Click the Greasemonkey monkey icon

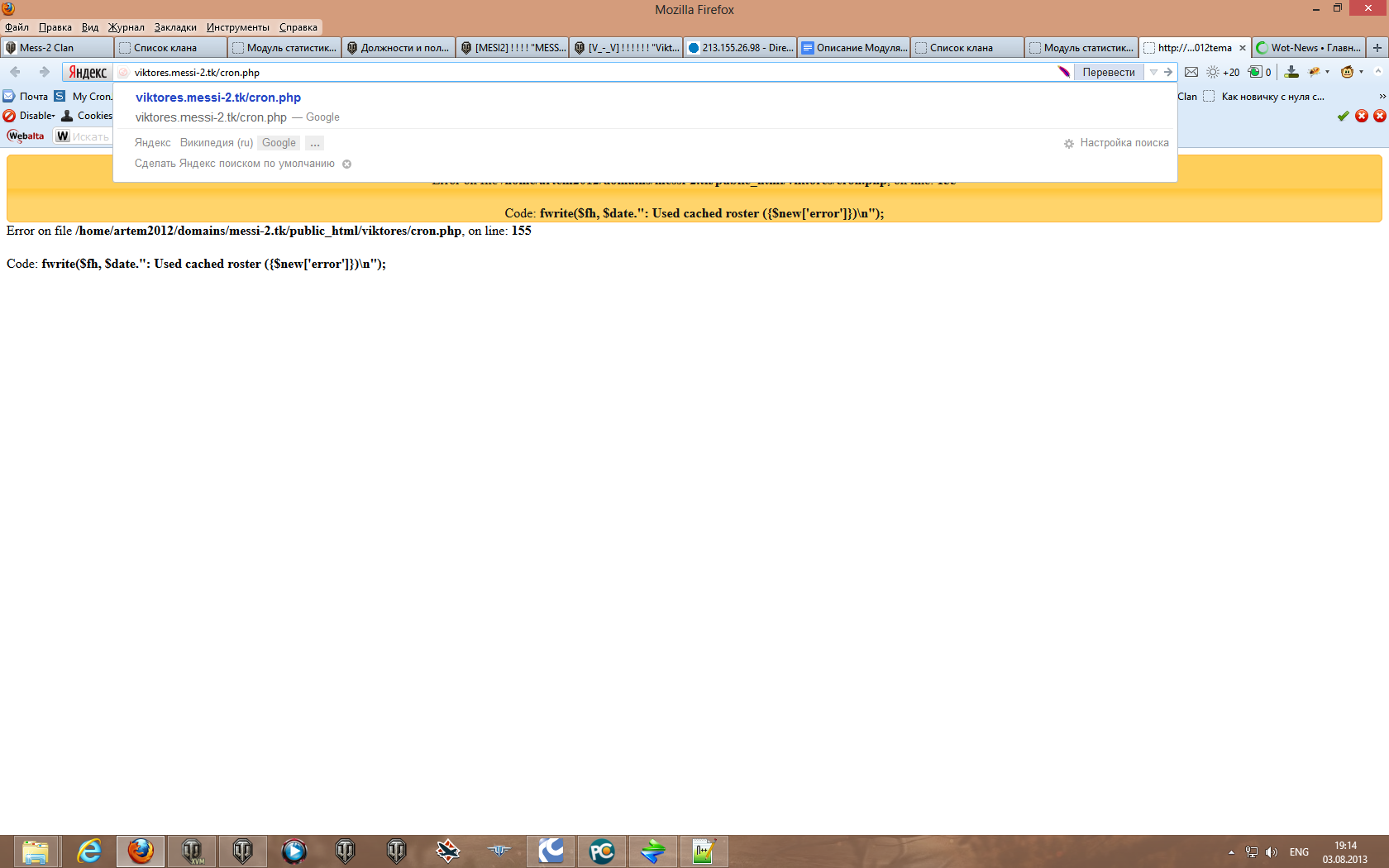tap(1348, 72)
